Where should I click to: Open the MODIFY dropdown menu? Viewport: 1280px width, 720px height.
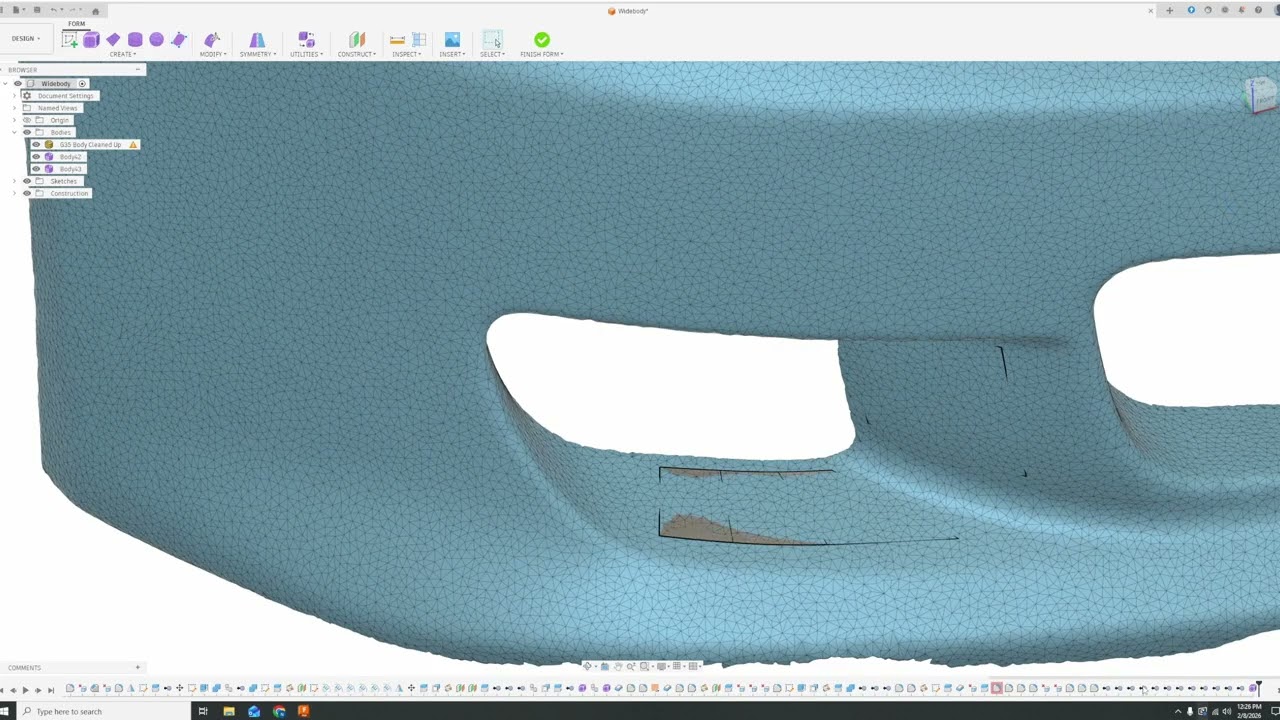[x=213, y=54]
